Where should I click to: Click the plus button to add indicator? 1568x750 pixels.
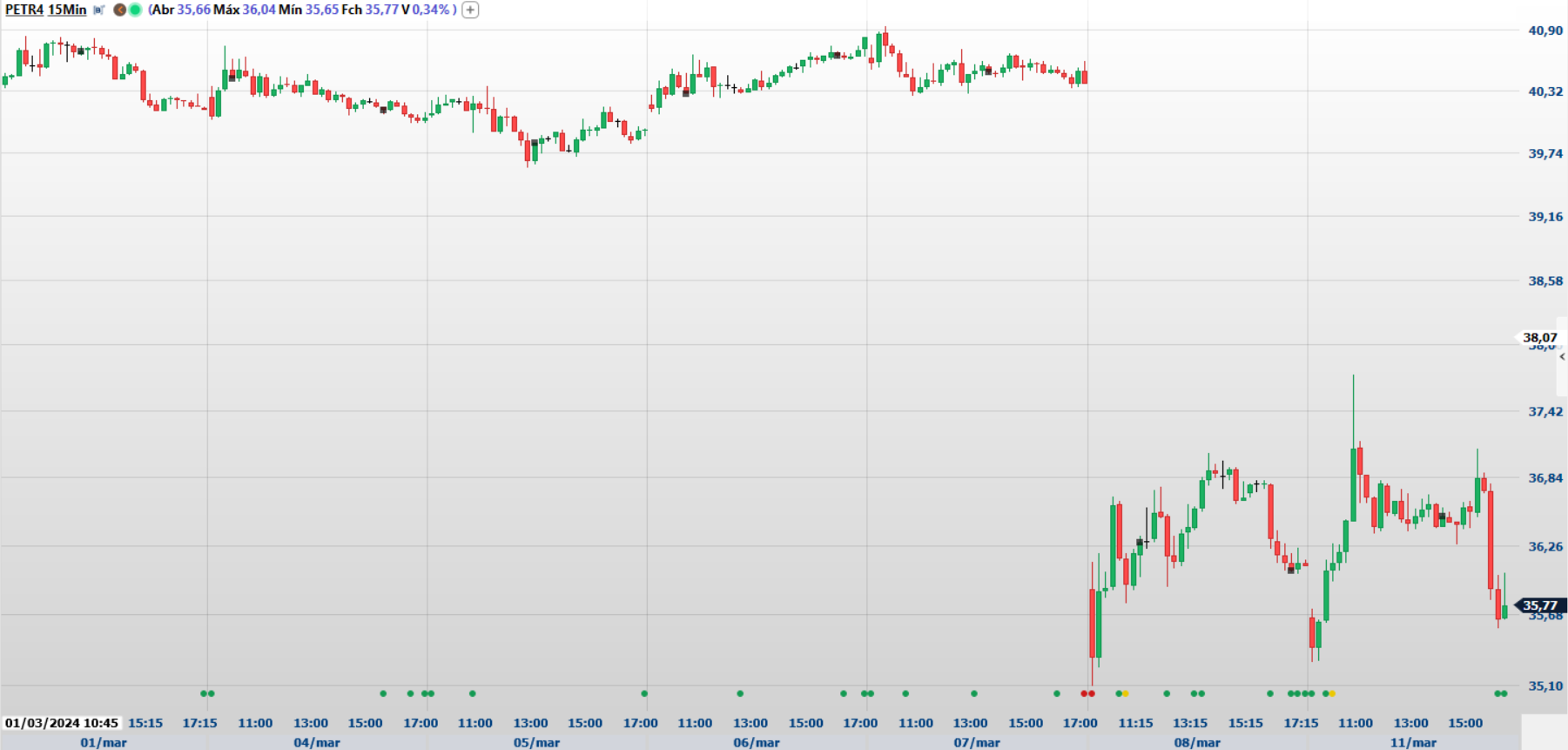(x=470, y=10)
